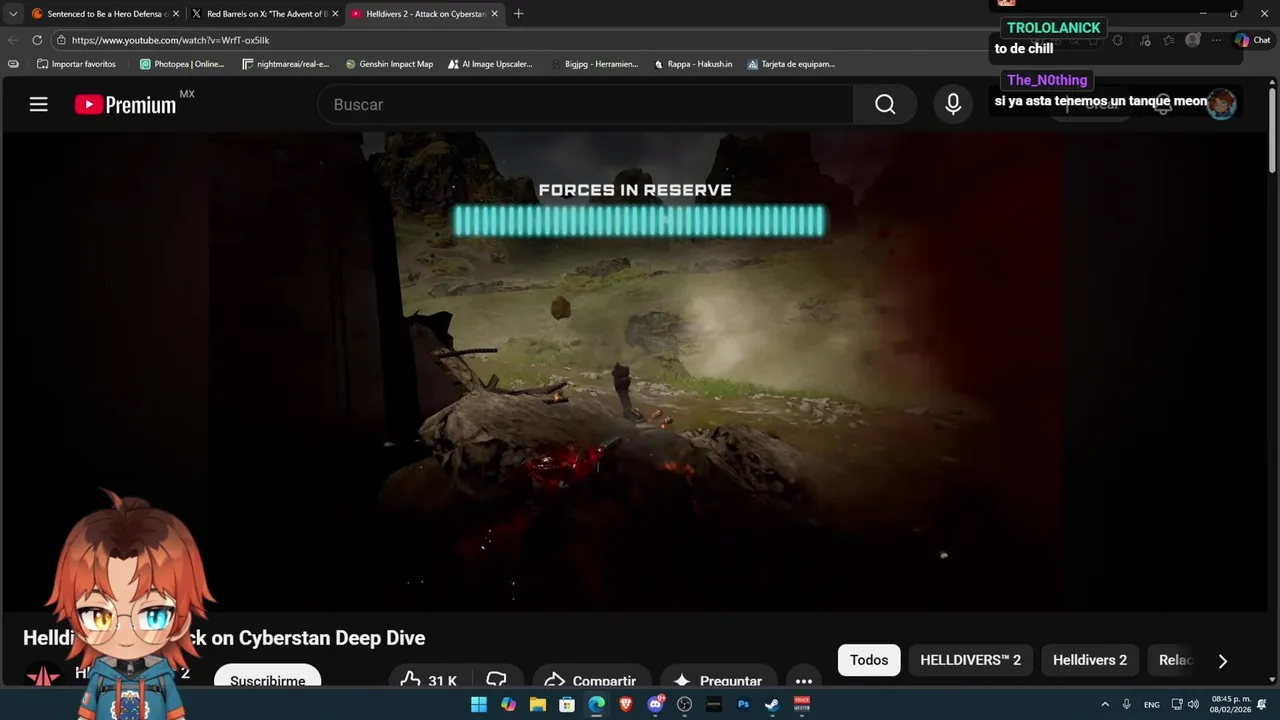This screenshot has width=1280, height=720.
Task: Open Copilot from the taskbar
Action: 508,704
